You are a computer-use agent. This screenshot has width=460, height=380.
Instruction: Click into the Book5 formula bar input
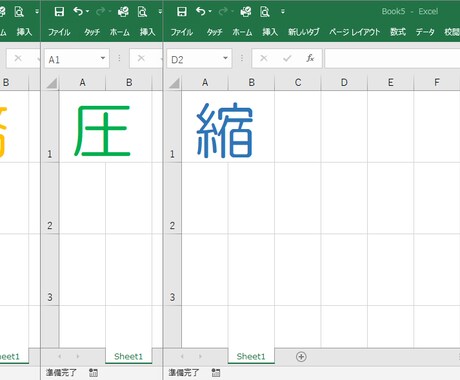point(392,59)
